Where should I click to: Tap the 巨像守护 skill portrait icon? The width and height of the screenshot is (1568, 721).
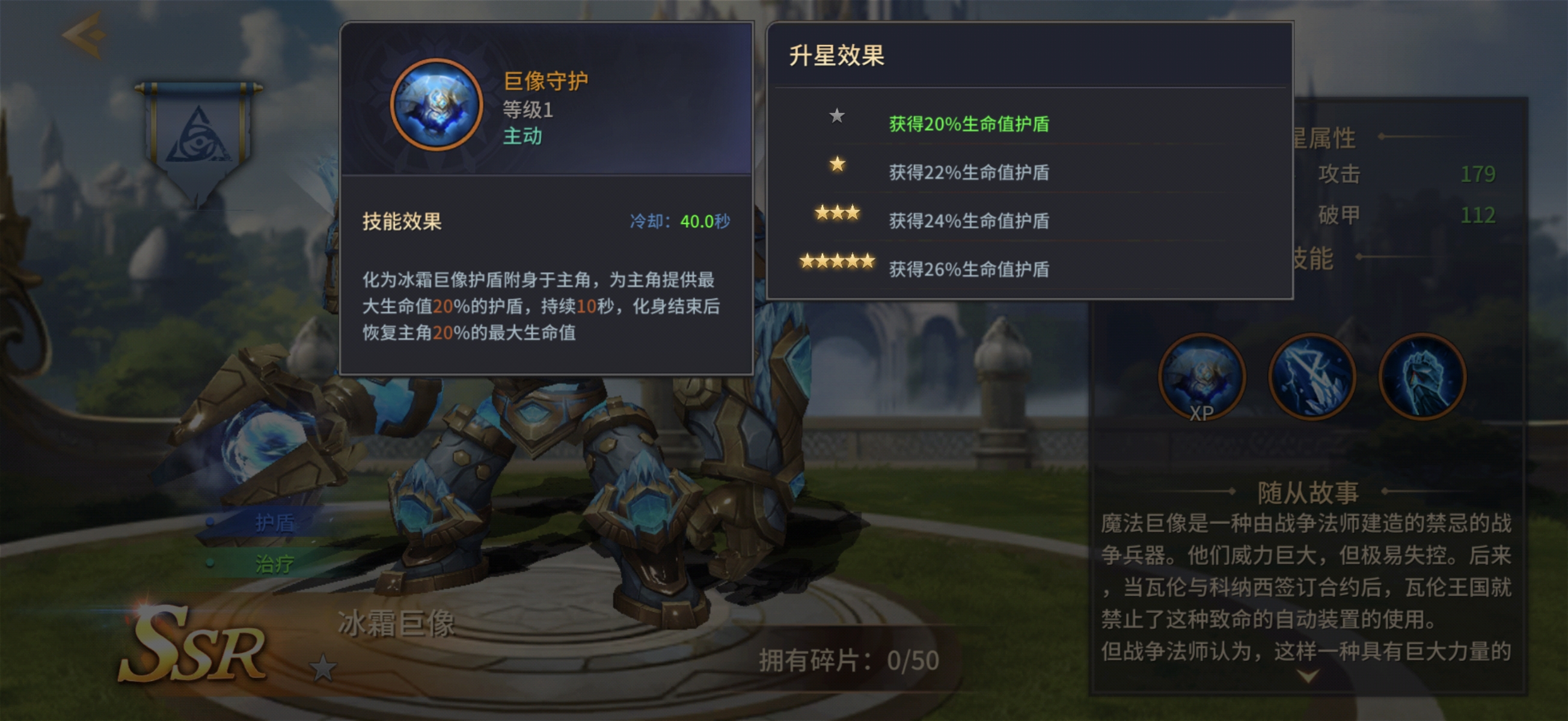click(436, 105)
